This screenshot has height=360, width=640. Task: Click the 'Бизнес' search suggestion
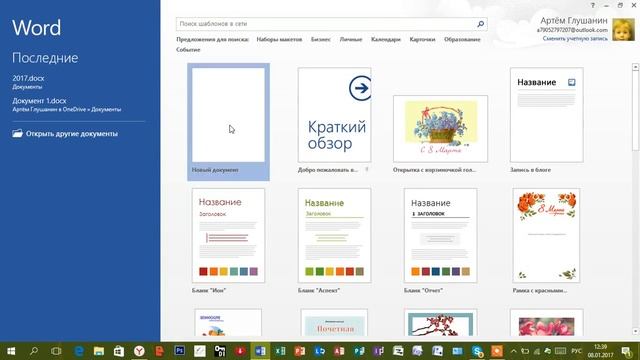pos(320,40)
